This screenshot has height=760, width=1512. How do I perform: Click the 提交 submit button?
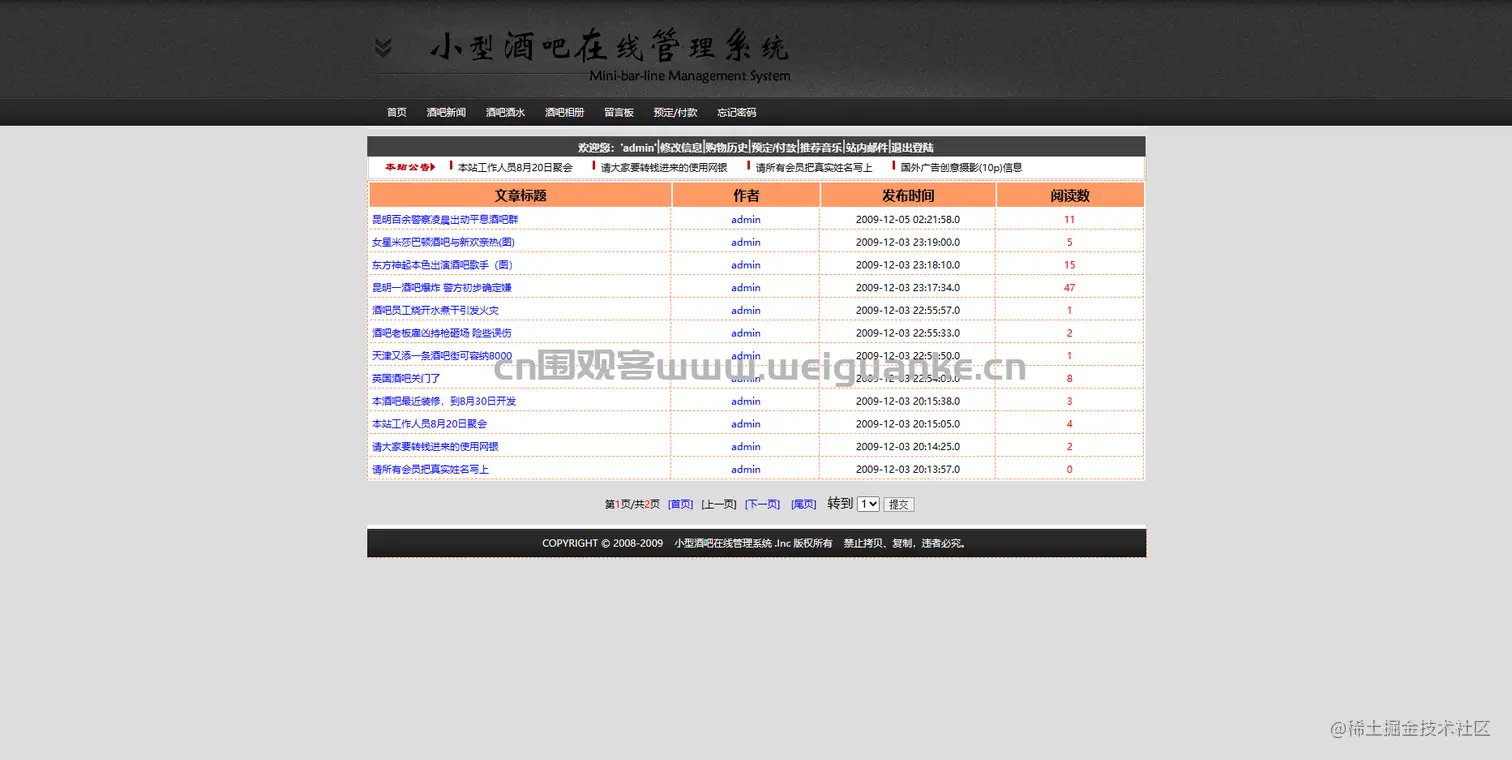(899, 504)
